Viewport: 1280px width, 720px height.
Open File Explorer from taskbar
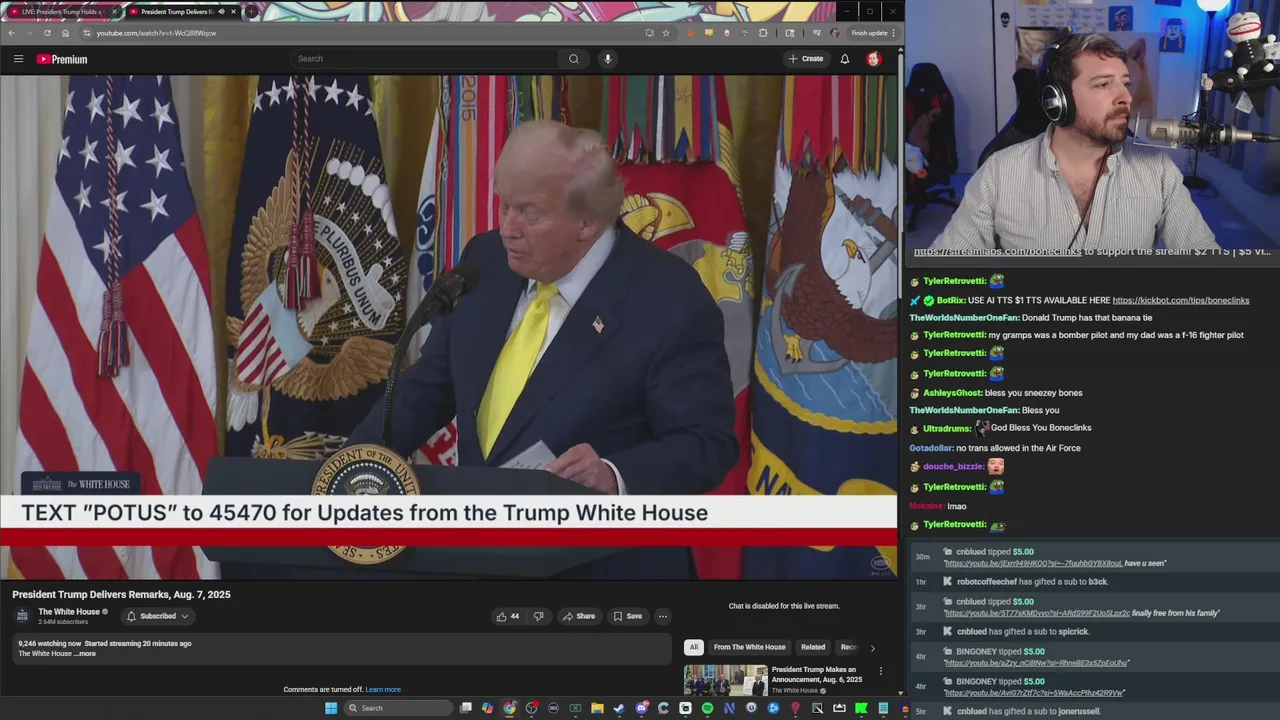(597, 708)
